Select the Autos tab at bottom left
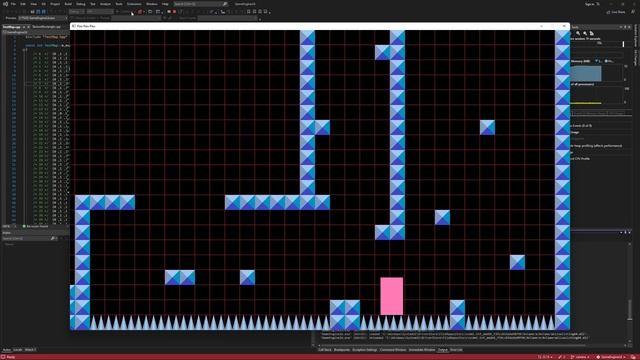 (6, 350)
